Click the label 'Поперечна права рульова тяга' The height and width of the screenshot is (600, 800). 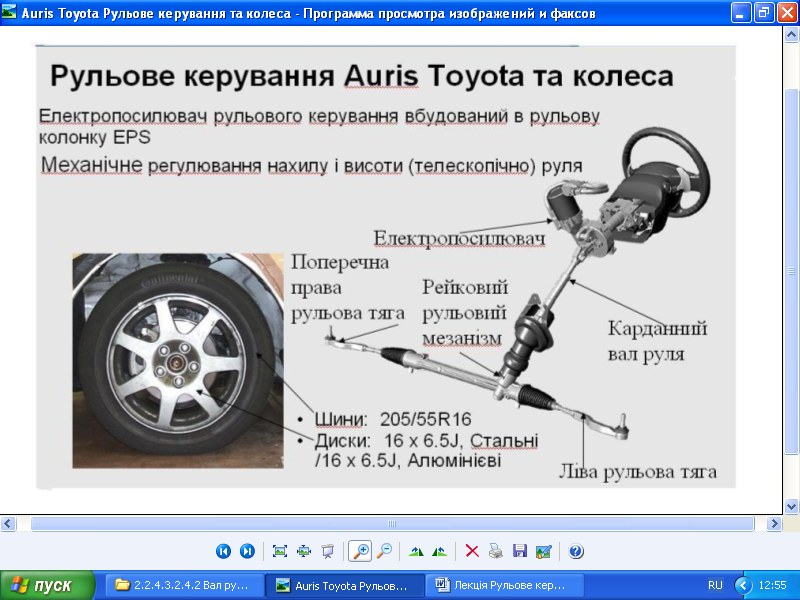point(347,288)
